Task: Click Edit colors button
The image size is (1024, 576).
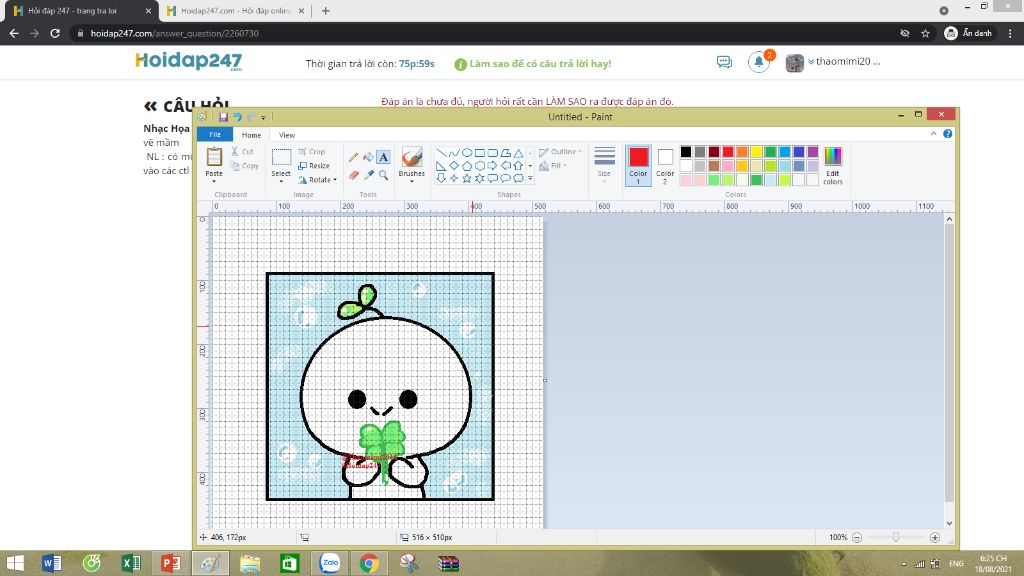Action: (833, 166)
